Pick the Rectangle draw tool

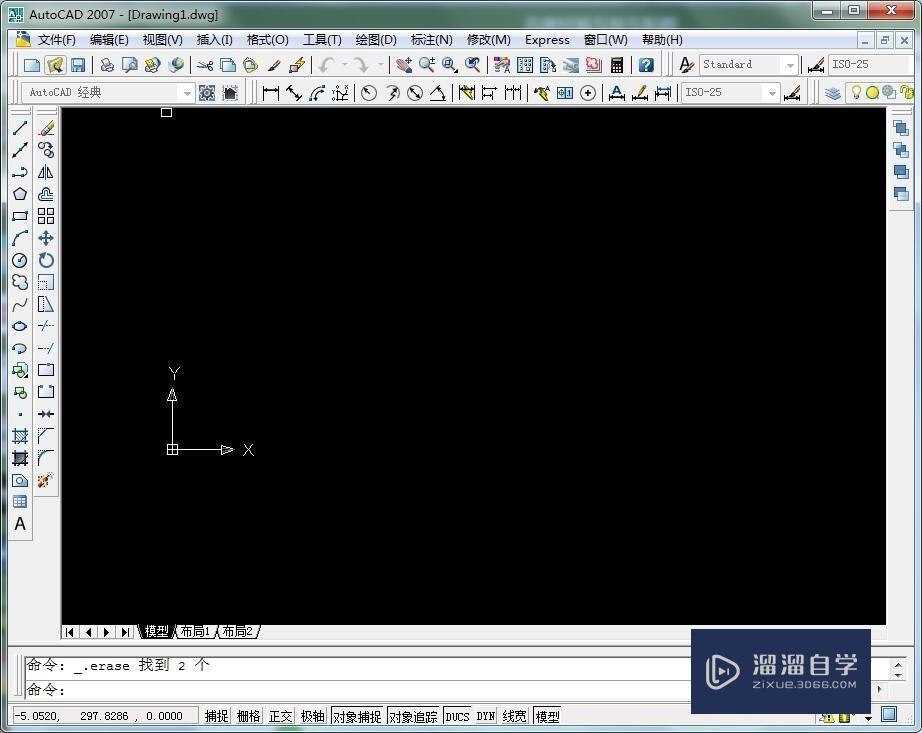point(18,215)
